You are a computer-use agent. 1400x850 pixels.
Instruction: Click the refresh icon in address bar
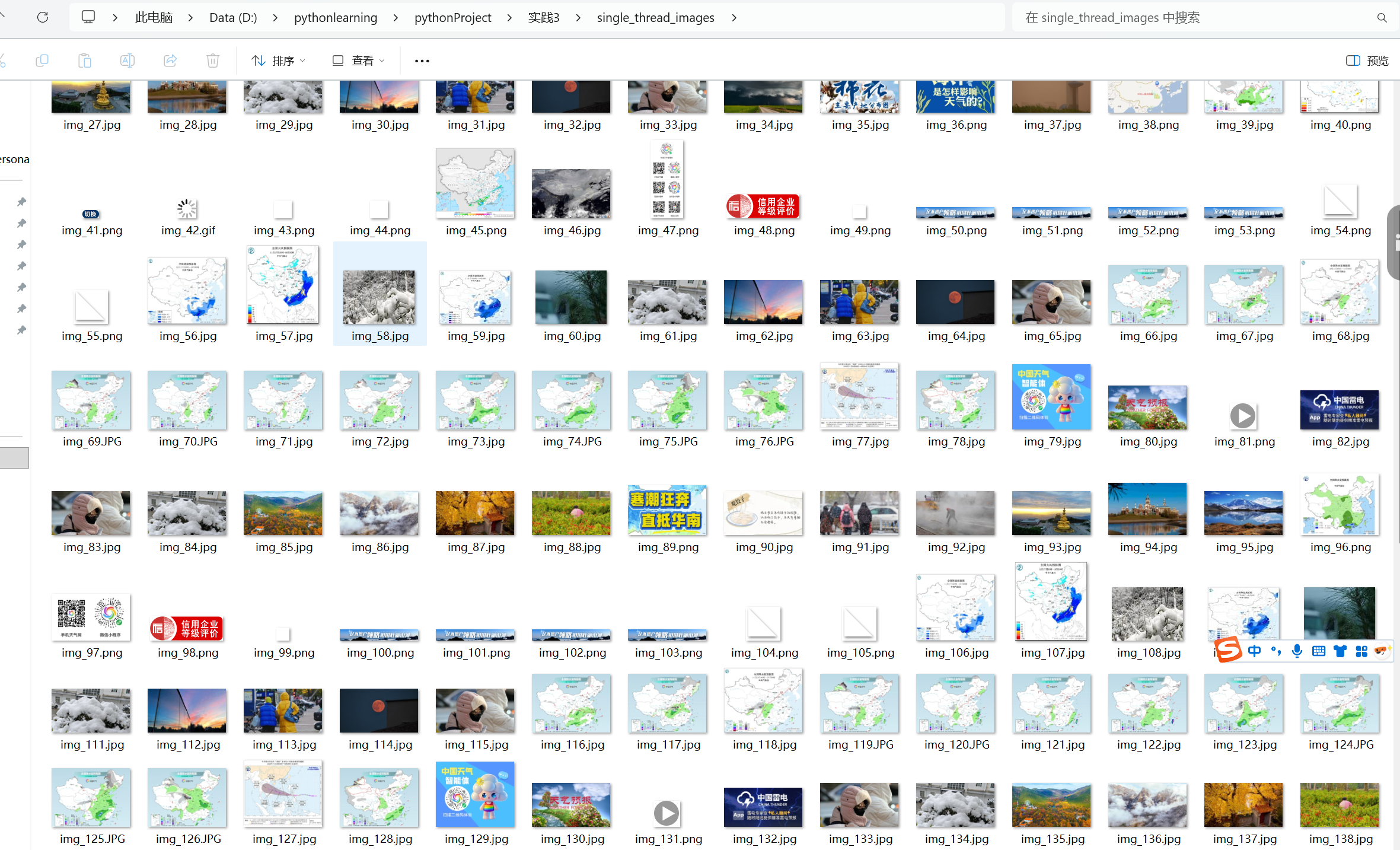[x=43, y=17]
